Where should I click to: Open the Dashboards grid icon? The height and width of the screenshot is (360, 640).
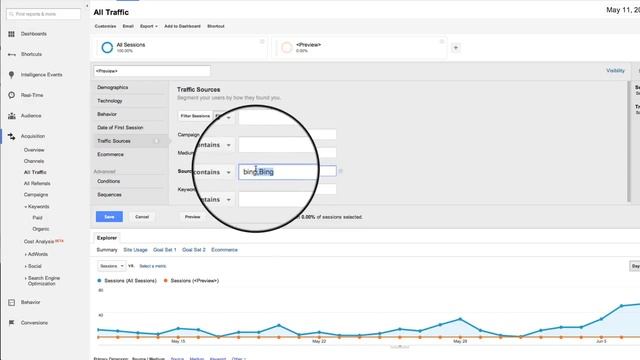11,34
